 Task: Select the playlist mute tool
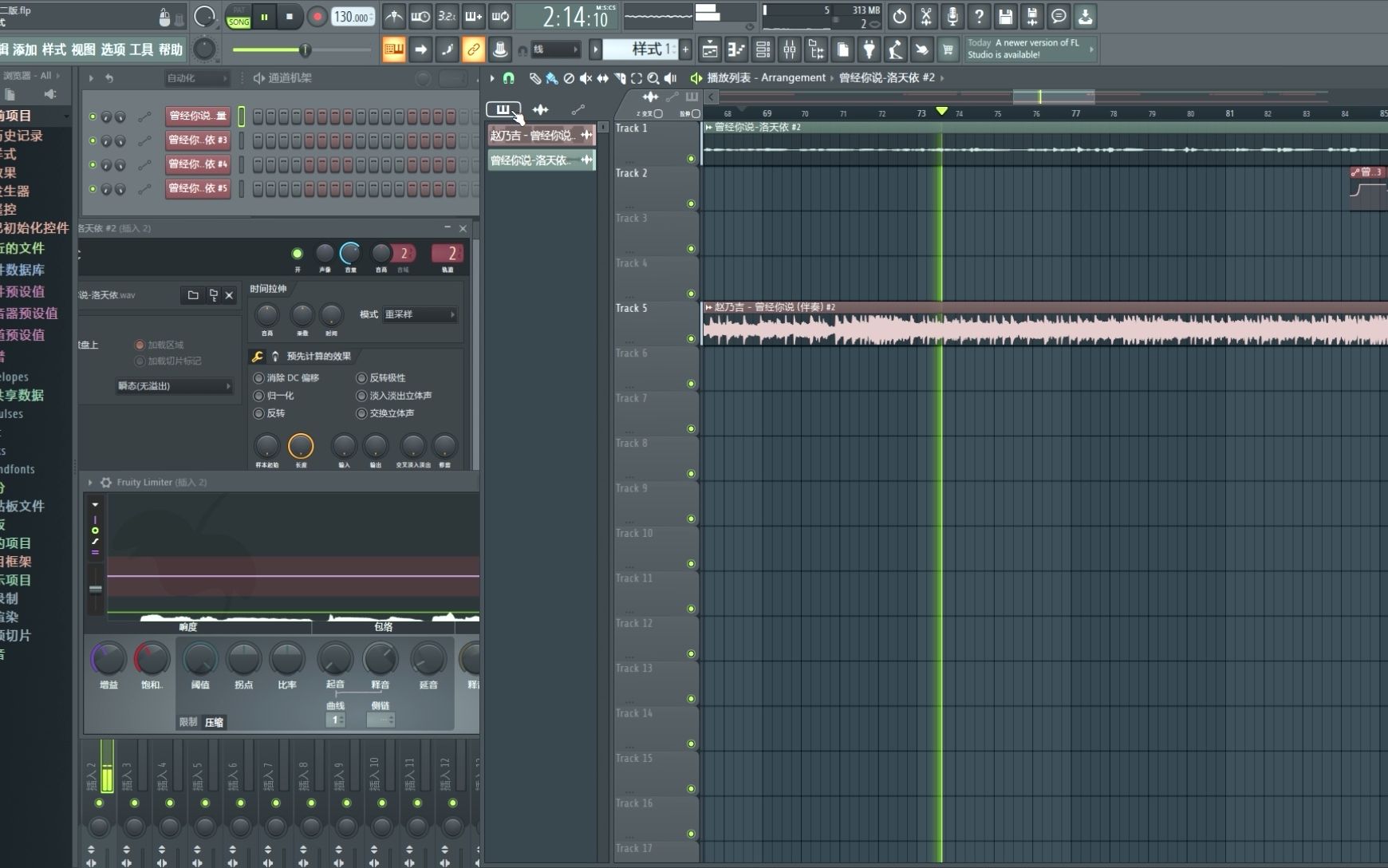(586, 78)
